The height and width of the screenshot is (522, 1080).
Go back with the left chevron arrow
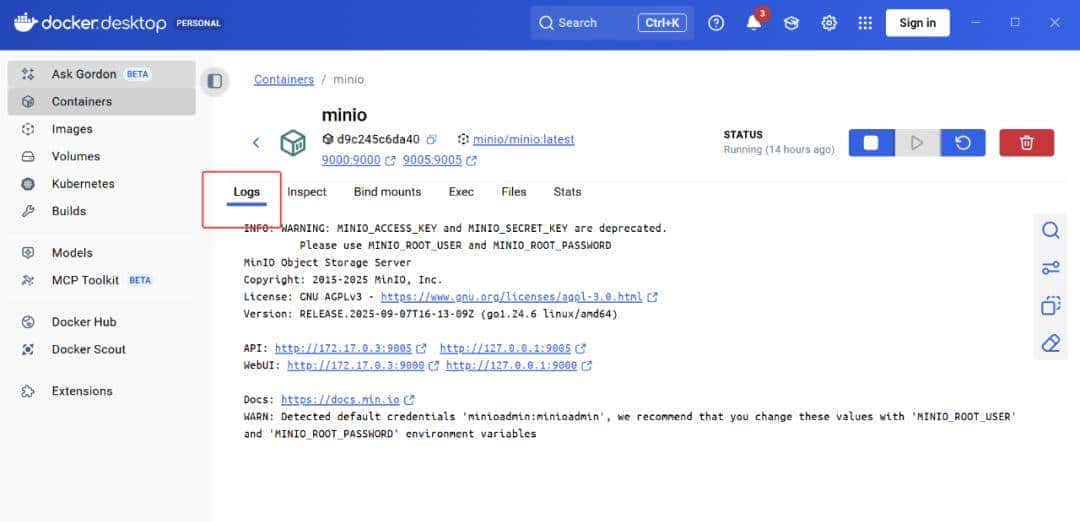[256, 143]
